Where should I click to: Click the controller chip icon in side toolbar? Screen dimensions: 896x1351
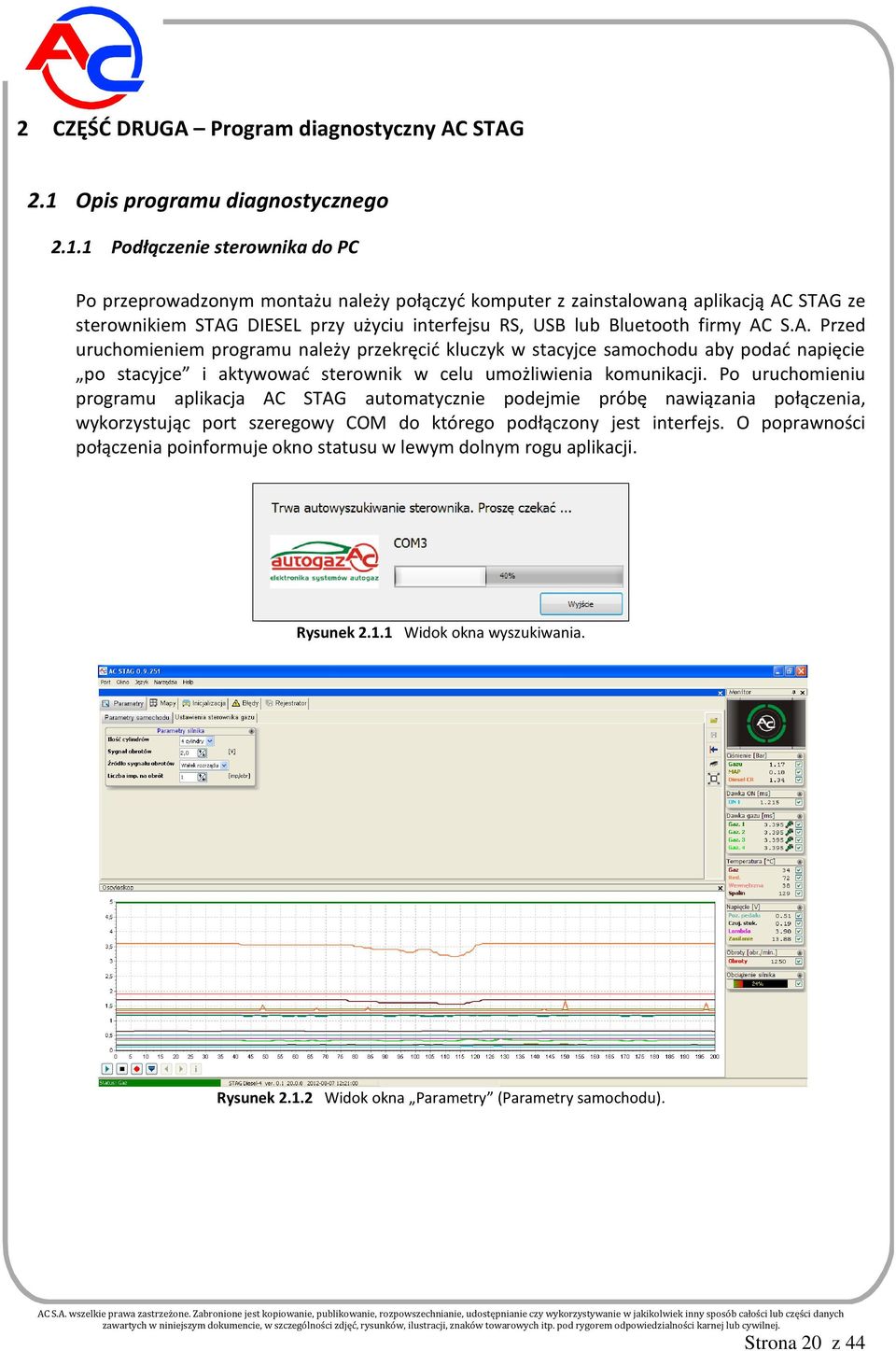[x=714, y=764]
